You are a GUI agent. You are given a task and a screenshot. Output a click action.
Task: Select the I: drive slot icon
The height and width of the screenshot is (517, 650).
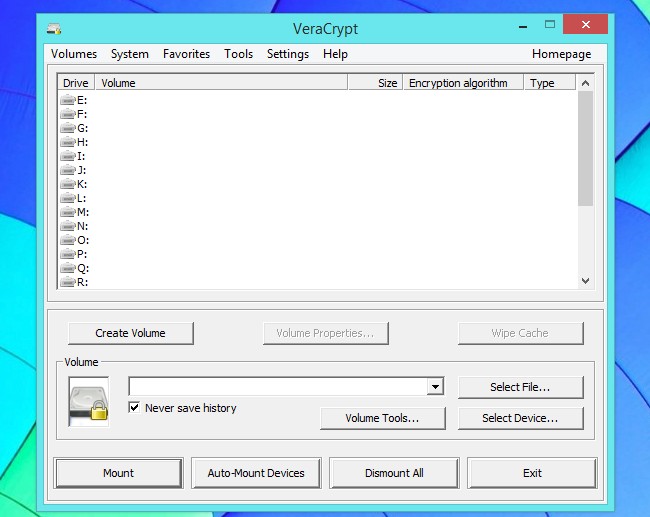coord(68,156)
